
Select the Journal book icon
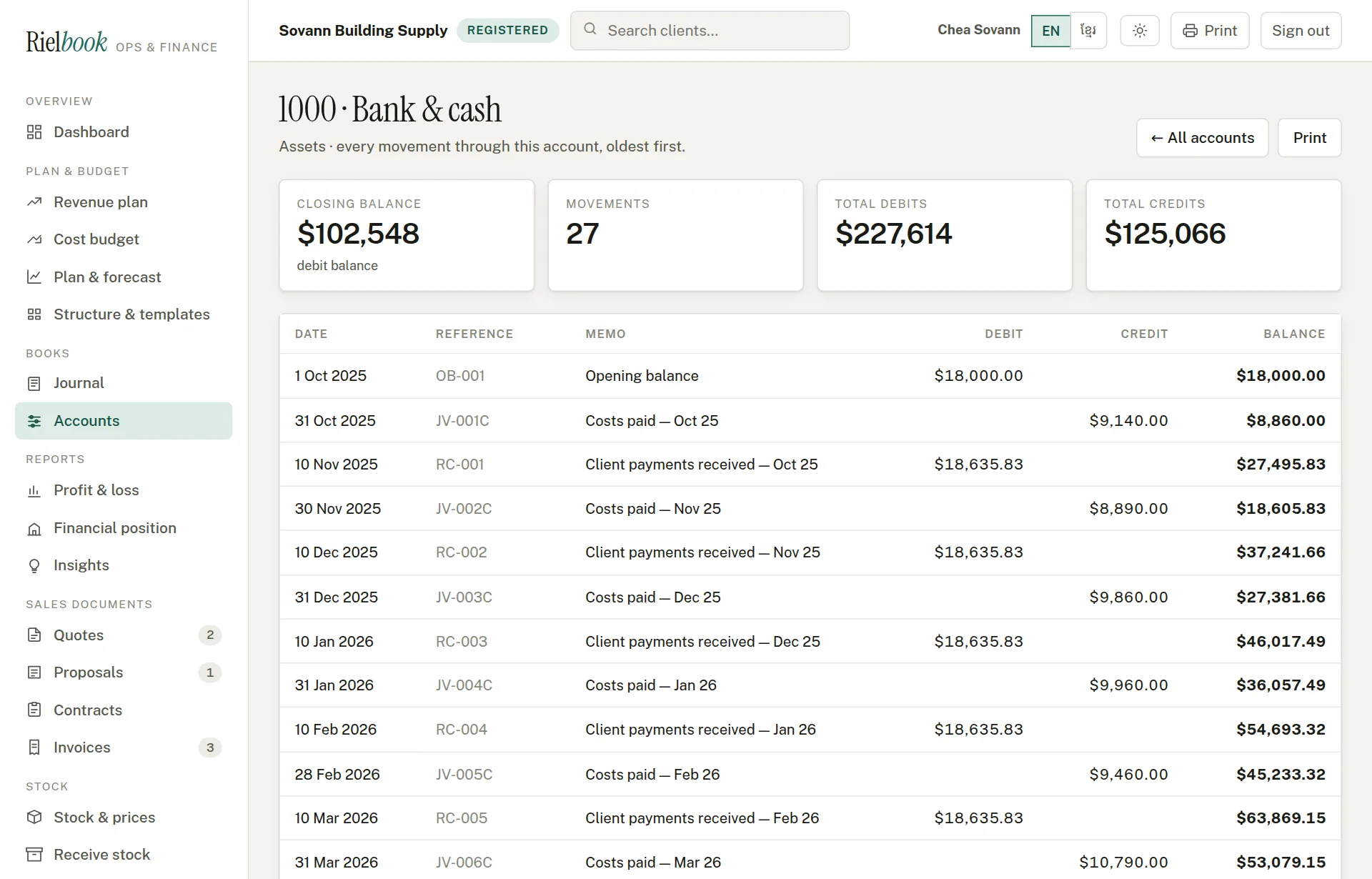(x=34, y=383)
